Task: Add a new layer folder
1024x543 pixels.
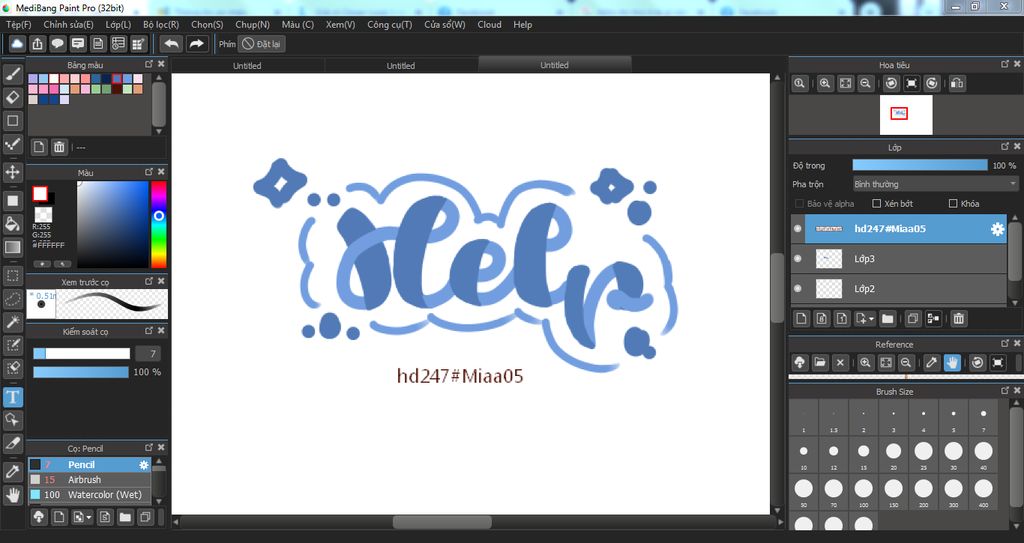Action: [x=887, y=319]
